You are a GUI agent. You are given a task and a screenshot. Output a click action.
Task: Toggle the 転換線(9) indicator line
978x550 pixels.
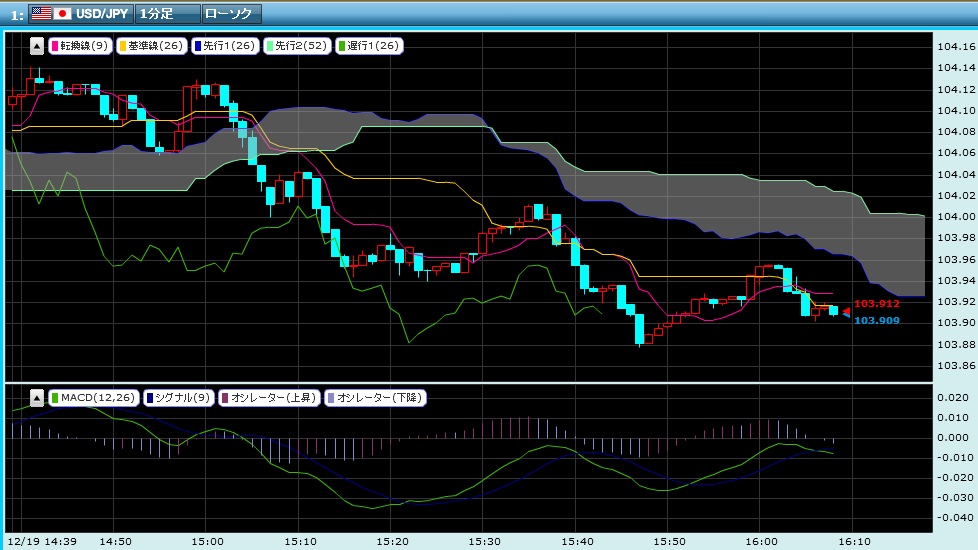point(80,46)
